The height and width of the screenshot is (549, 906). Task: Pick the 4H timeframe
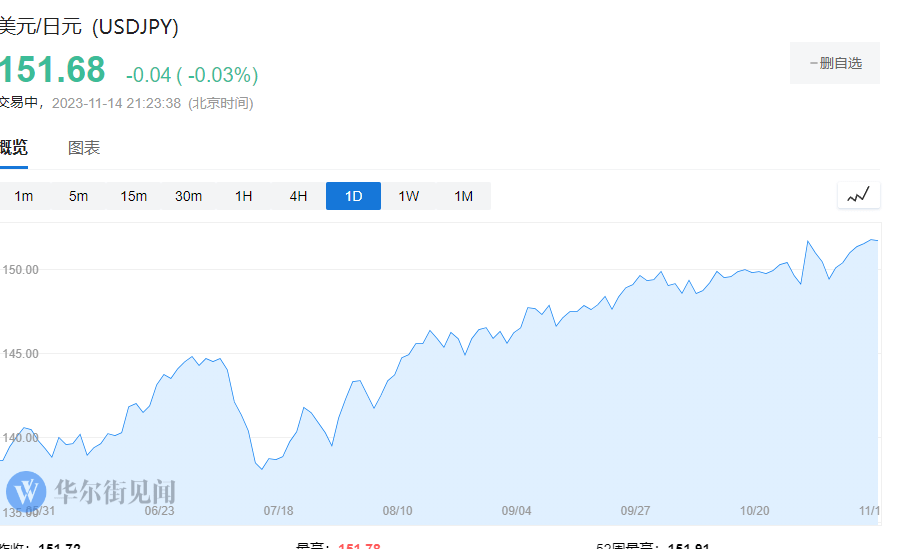point(298,196)
